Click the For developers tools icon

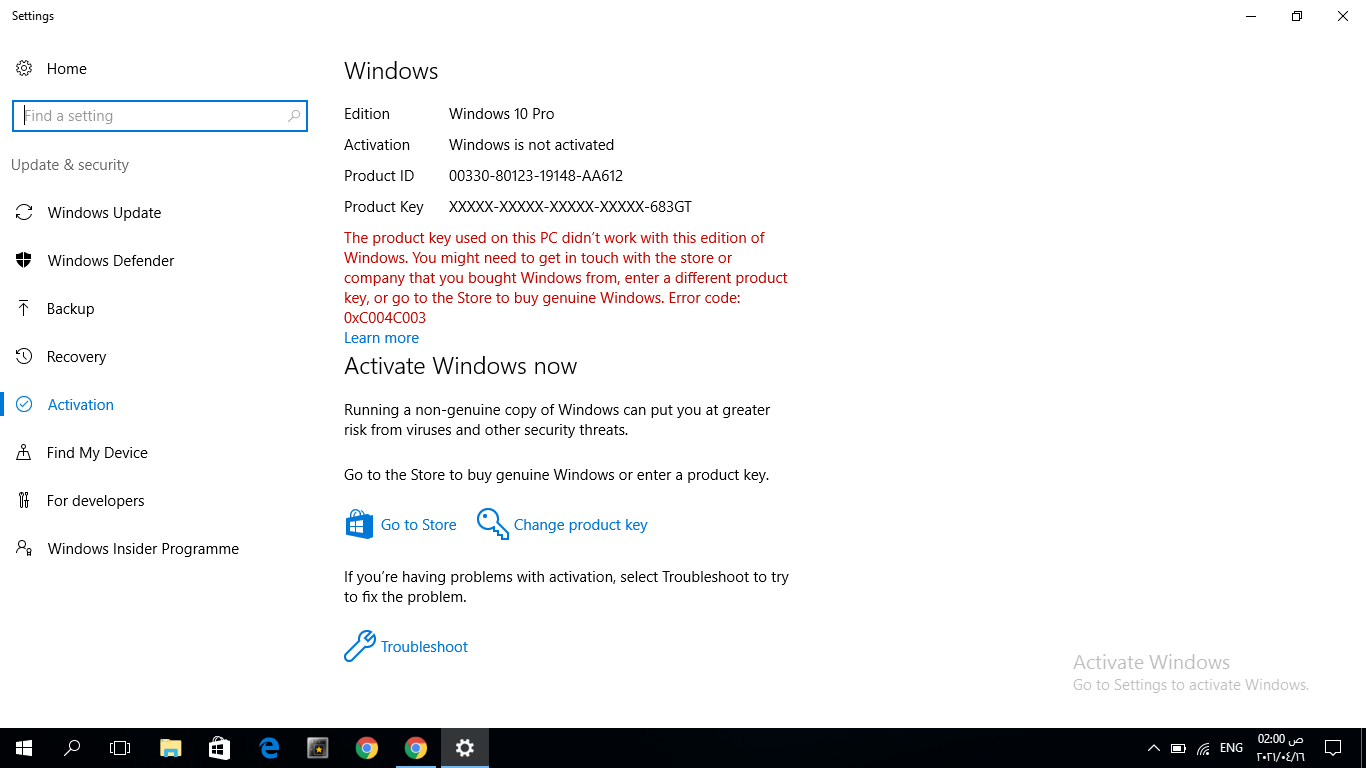coord(24,500)
